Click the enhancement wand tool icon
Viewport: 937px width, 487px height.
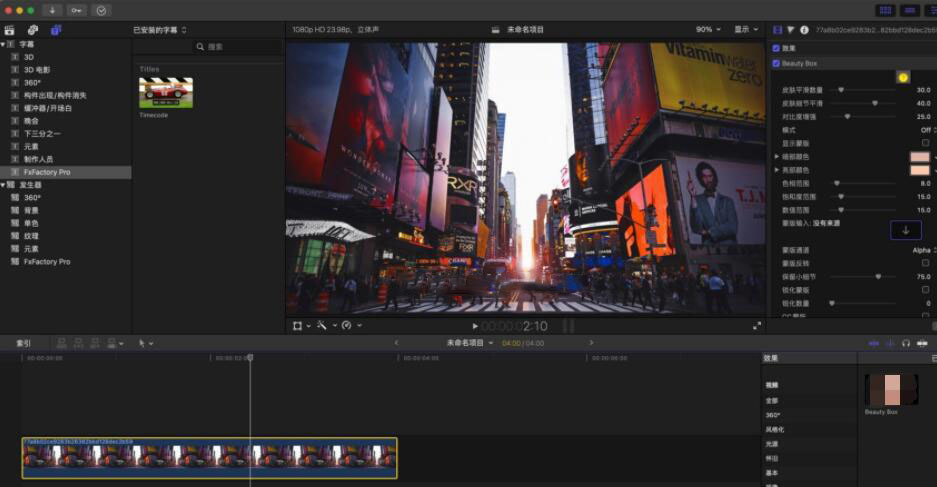pos(321,325)
